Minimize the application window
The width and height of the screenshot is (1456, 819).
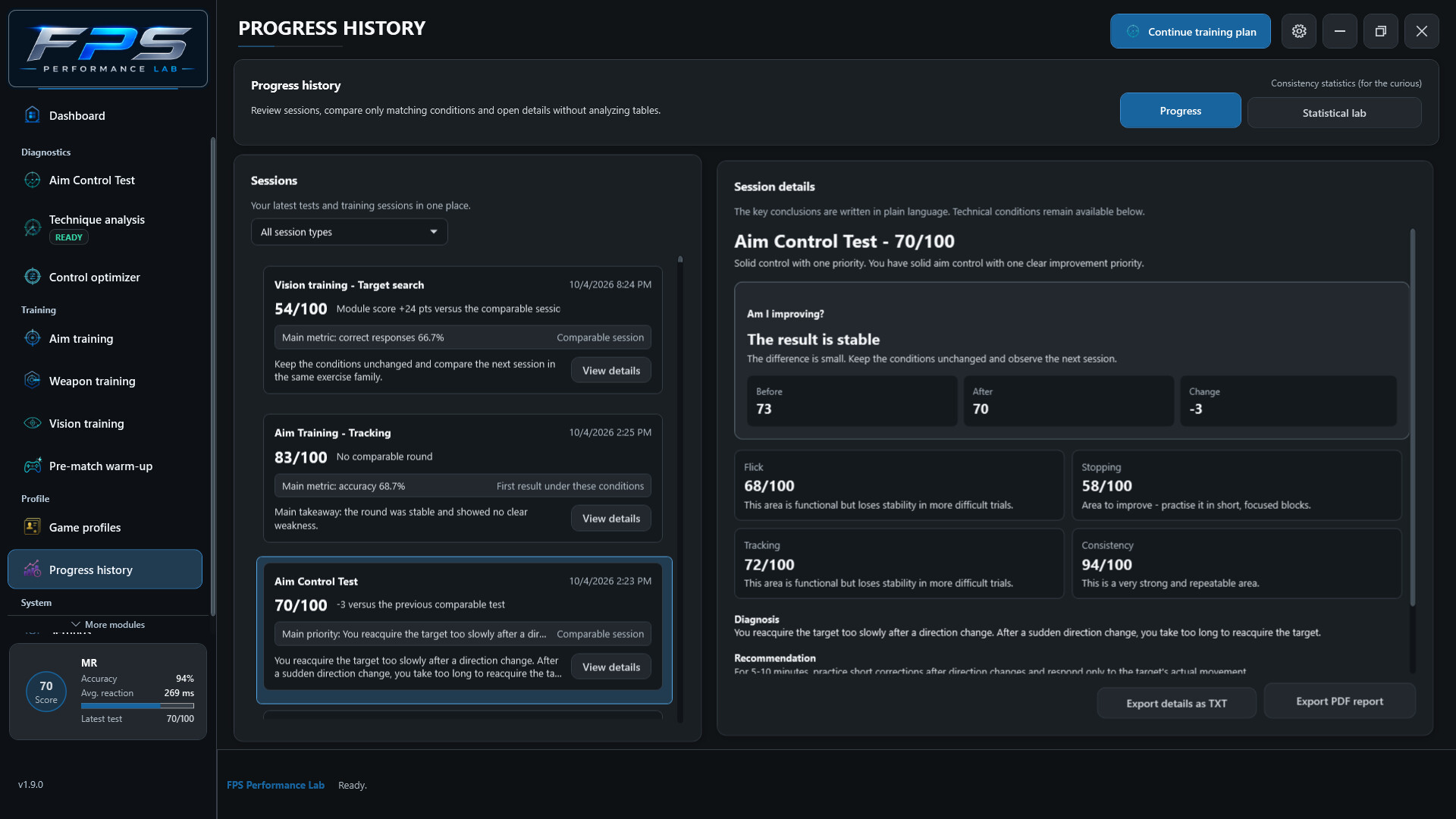1340,31
